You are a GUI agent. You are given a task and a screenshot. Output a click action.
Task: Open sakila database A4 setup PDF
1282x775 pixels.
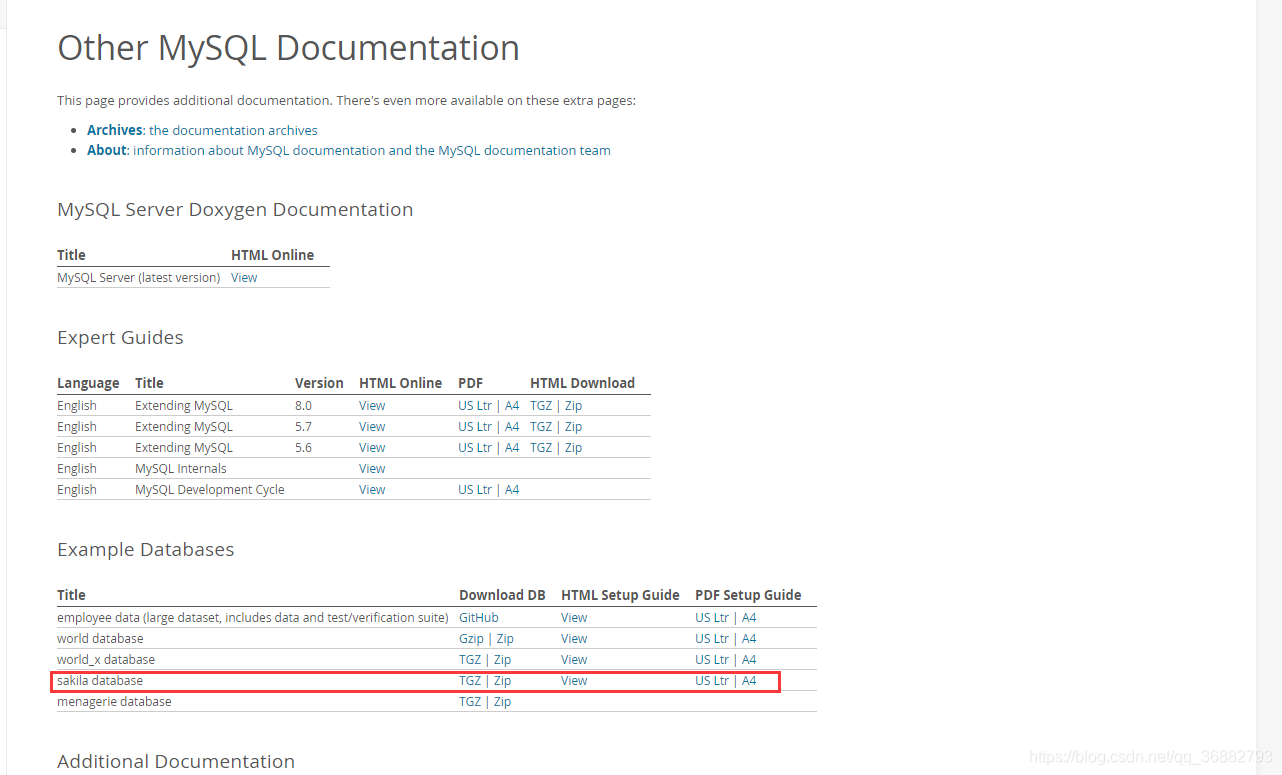click(x=749, y=681)
